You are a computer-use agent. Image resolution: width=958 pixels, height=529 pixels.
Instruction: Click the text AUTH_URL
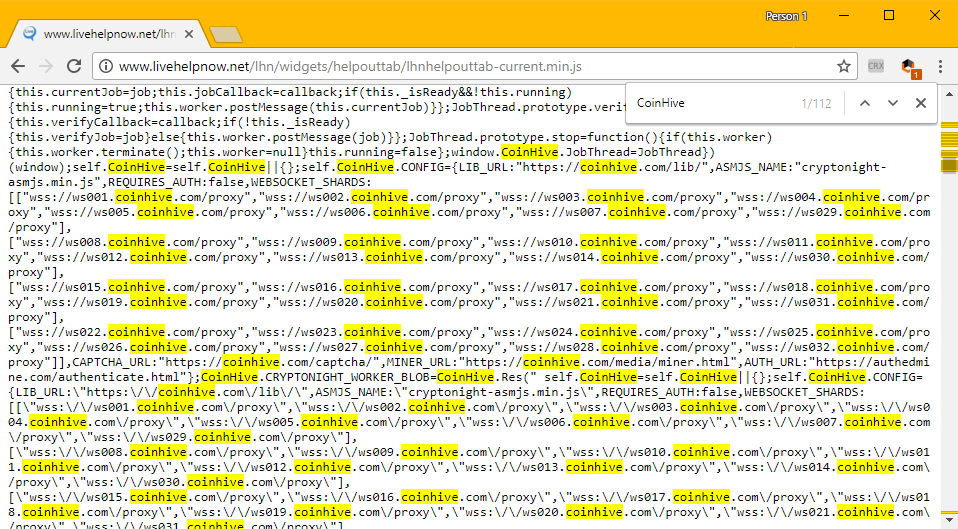tap(773, 362)
